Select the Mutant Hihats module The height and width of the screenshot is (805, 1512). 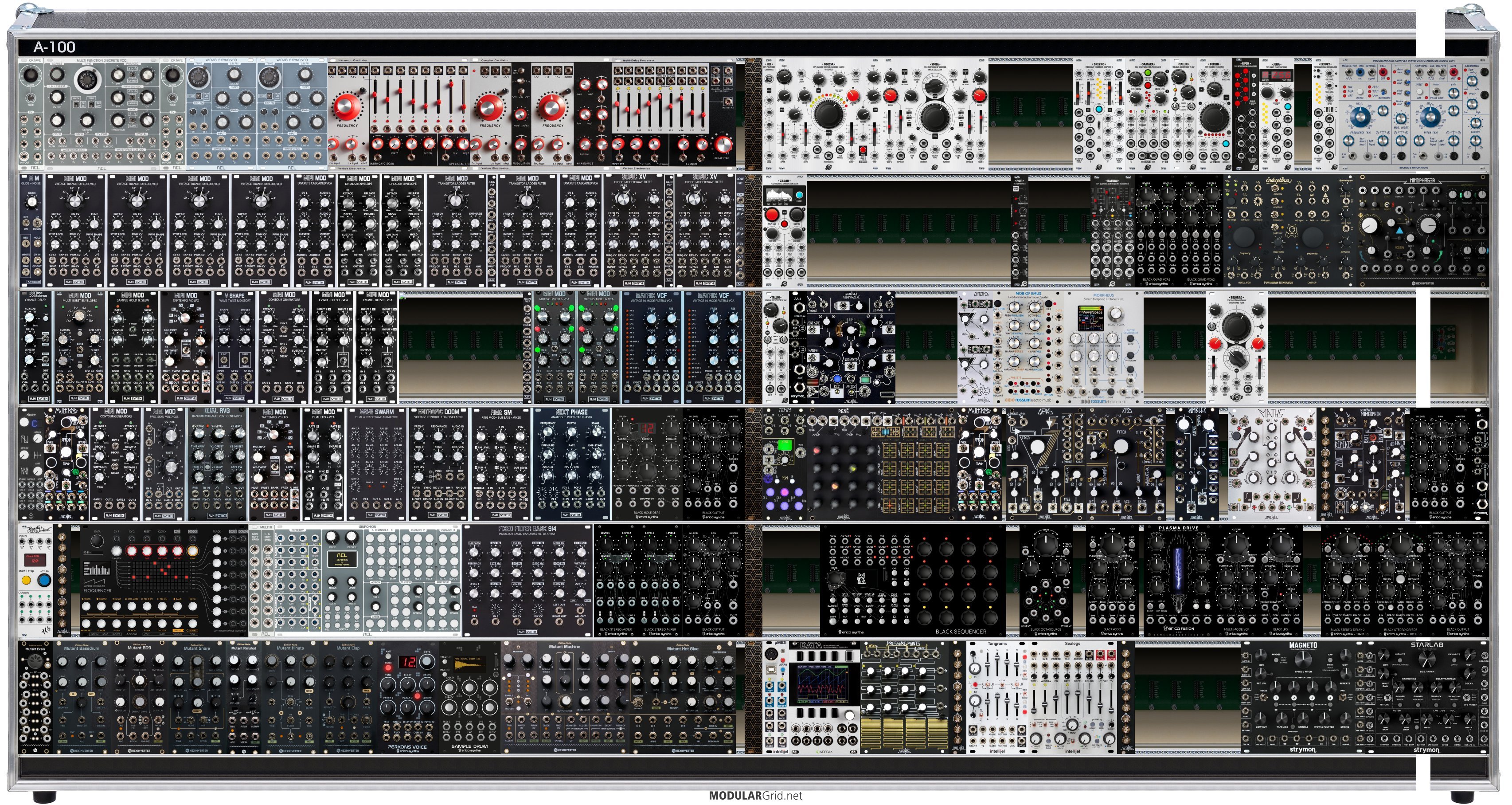[291, 697]
